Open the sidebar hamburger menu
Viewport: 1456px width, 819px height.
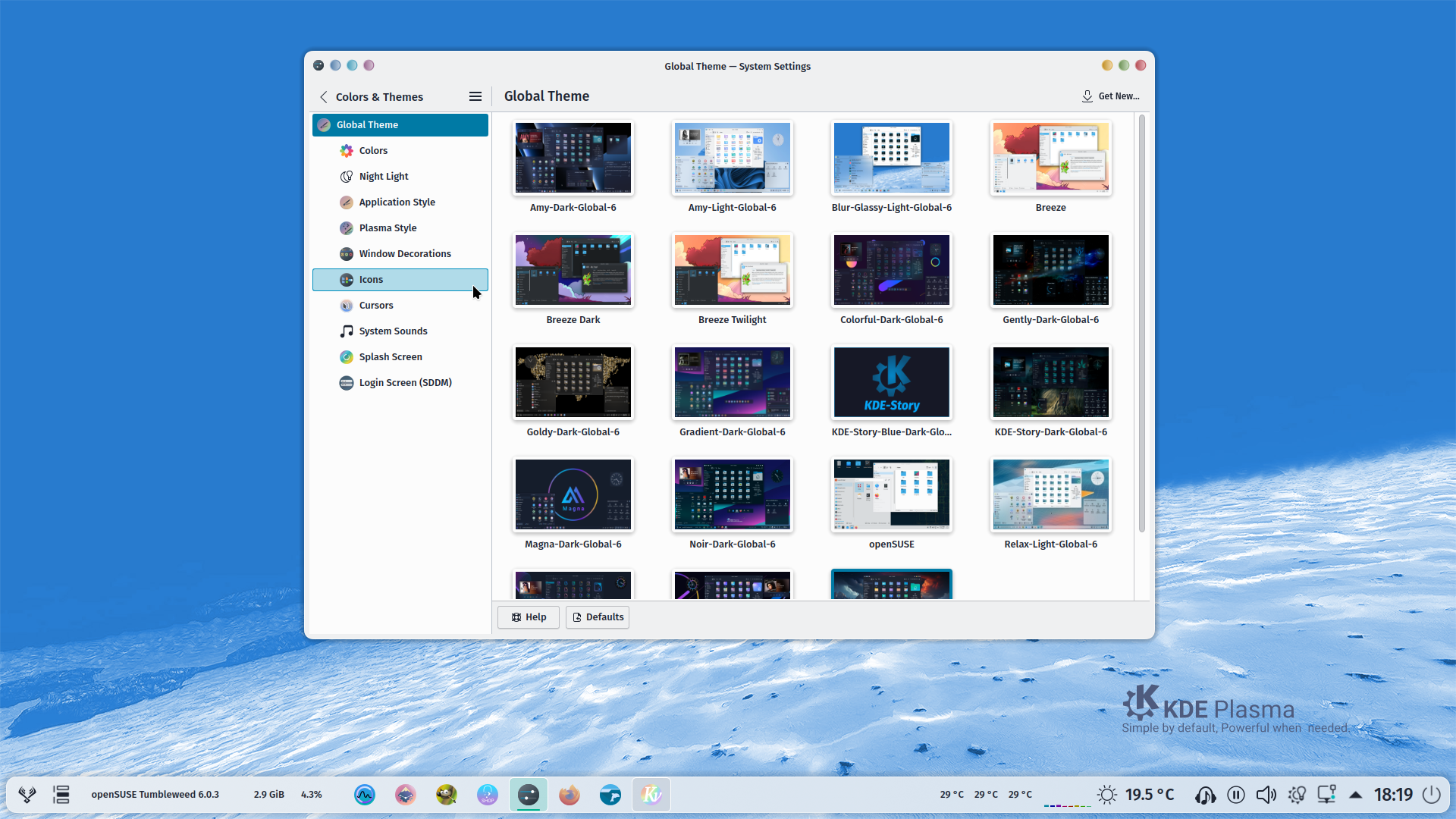[x=475, y=96]
